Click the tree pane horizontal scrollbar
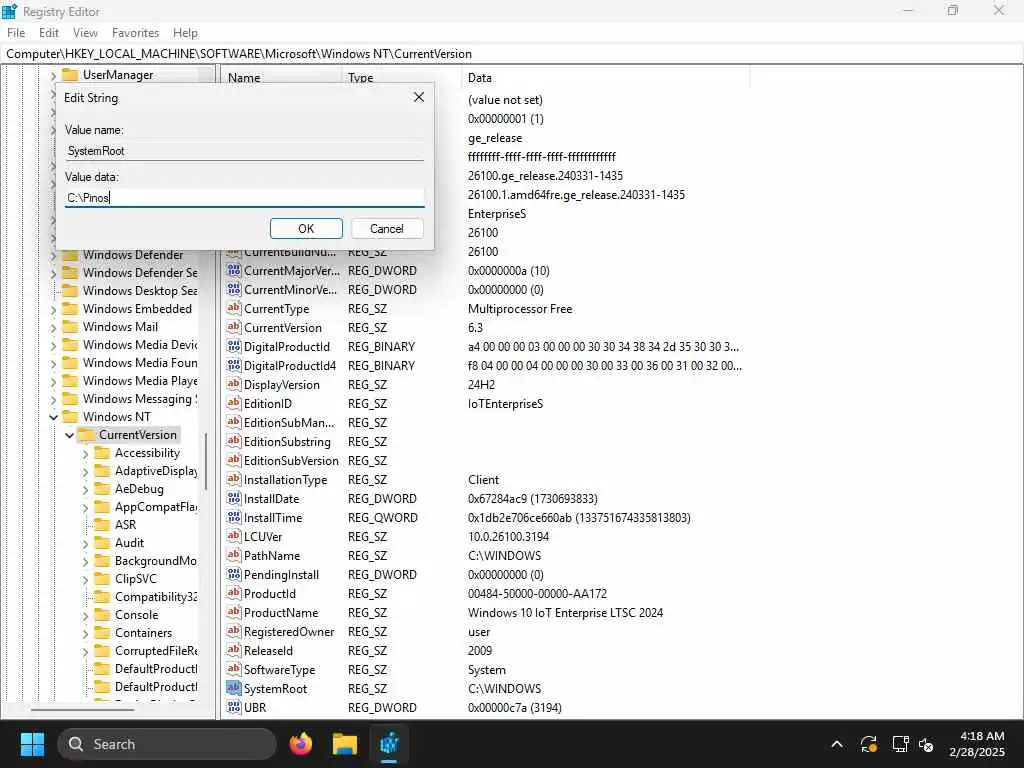Image resolution: width=1024 pixels, height=768 pixels. coord(82,709)
